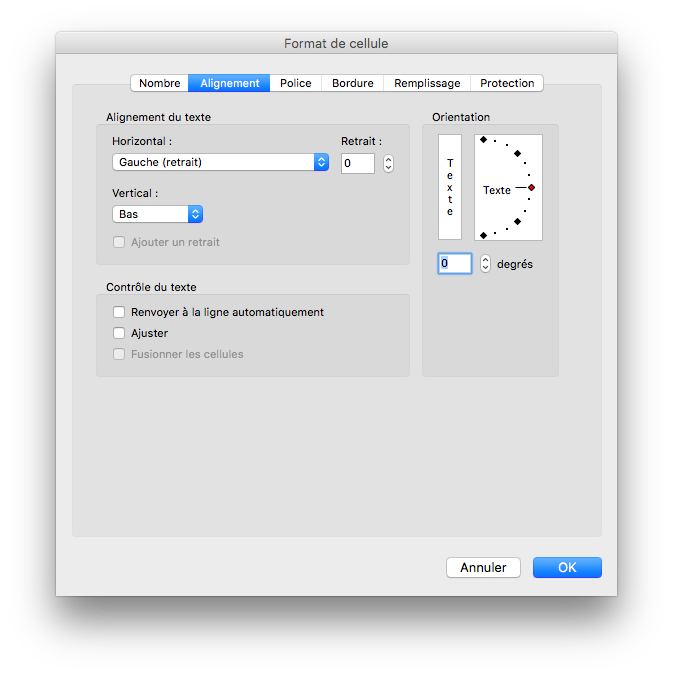The image size is (673, 676).
Task: Go to the Bordure tab
Action: click(353, 83)
